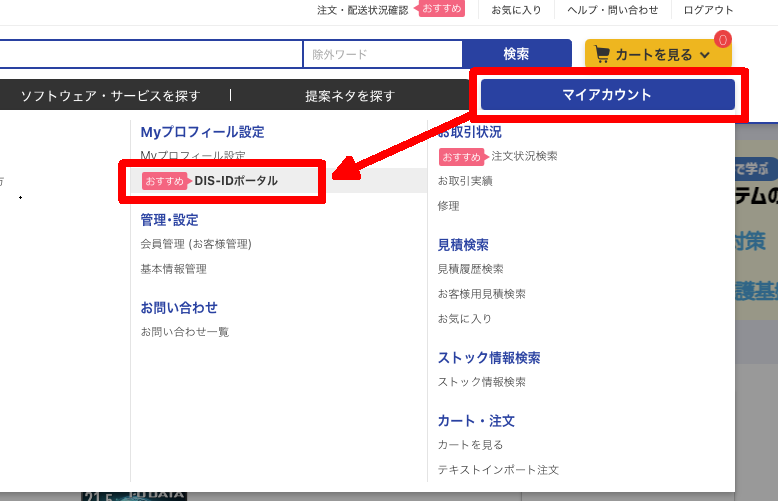Open 基本情報管理
The height and width of the screenshot is (501, 778).
point(174,269)
